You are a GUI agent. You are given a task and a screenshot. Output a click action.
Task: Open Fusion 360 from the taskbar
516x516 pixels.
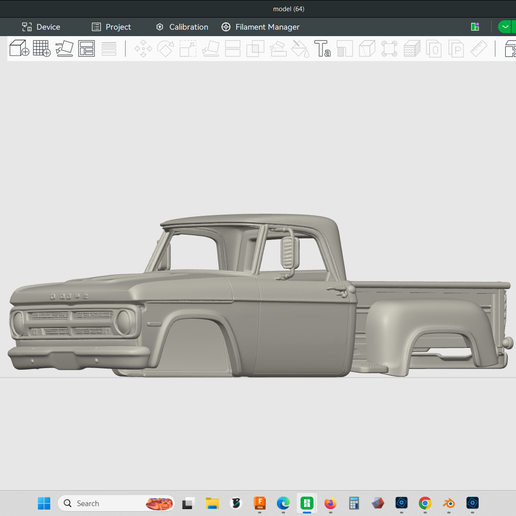click(260, 503)
